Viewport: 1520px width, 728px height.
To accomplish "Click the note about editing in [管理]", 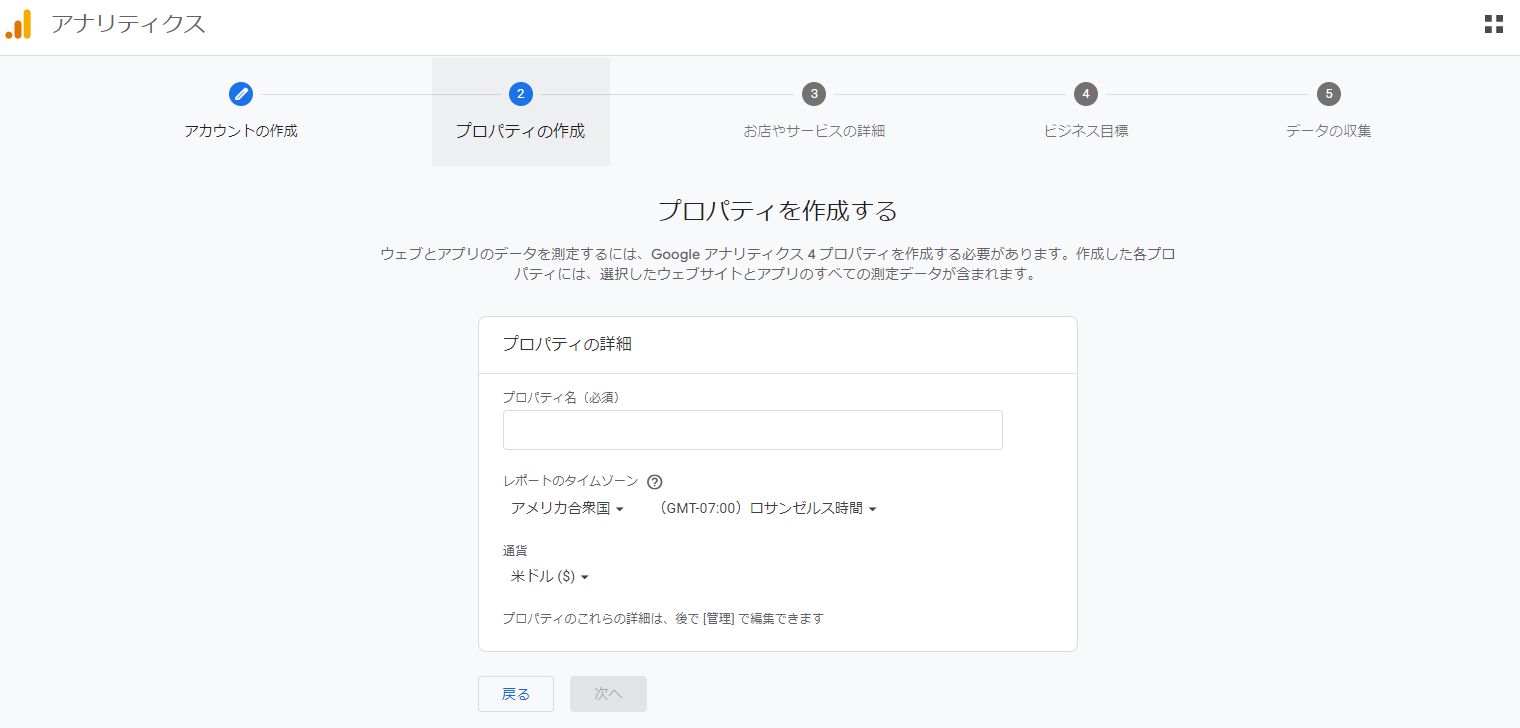I will (x=663, y=618).
